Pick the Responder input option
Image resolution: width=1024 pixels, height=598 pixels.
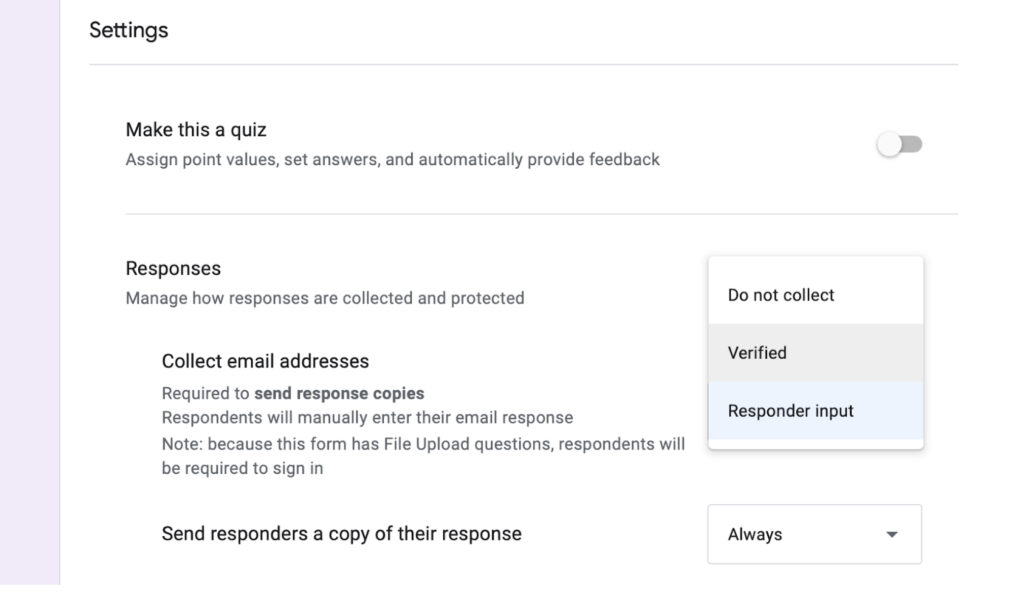tap(791, 411)
